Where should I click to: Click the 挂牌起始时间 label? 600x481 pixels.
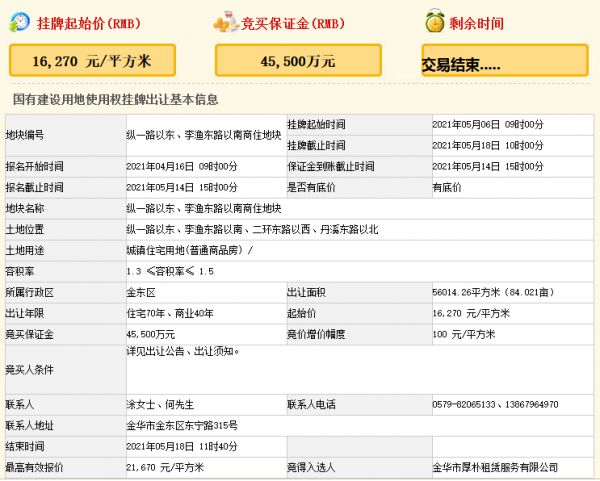(x=316, y=124)
